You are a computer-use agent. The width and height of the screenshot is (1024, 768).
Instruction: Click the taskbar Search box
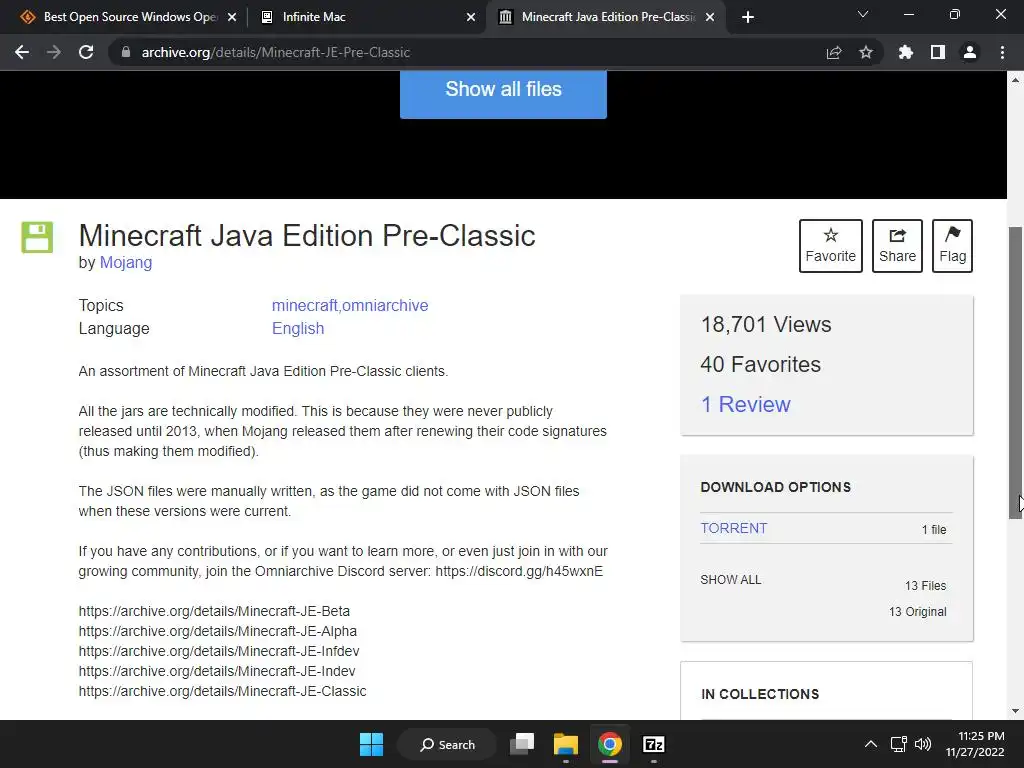[447, 744]
